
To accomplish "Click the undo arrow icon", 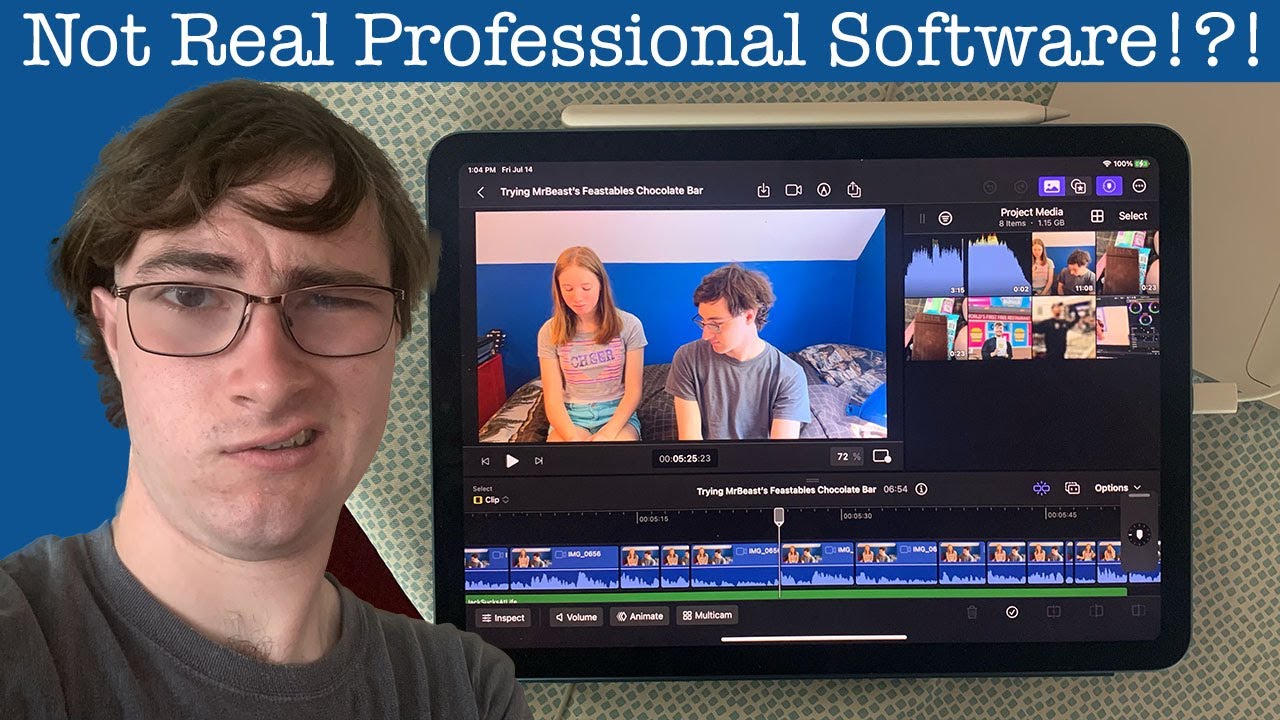I will 990,187.
